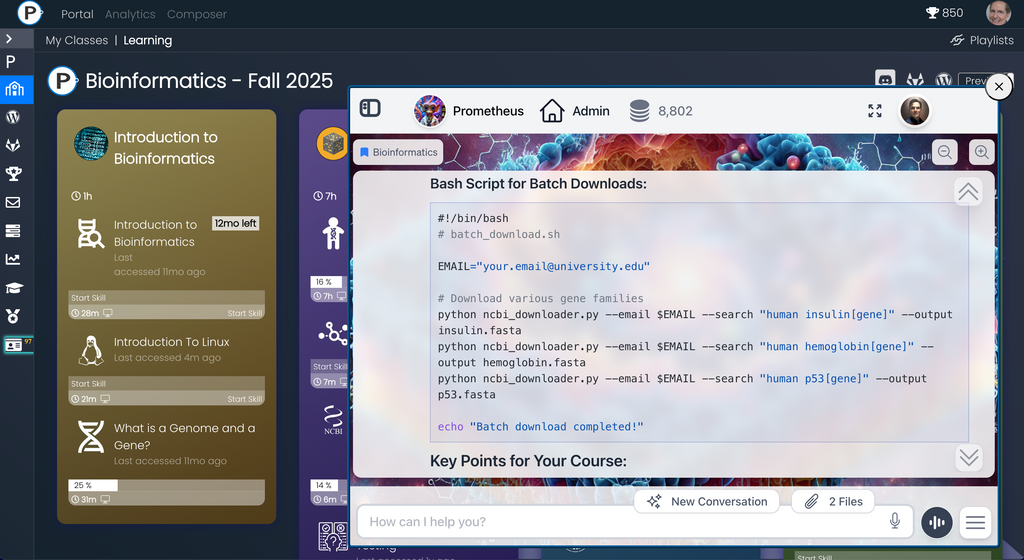Open the graduation cap sidebar icon
1024x560 pixels.
tap(13, 288)
